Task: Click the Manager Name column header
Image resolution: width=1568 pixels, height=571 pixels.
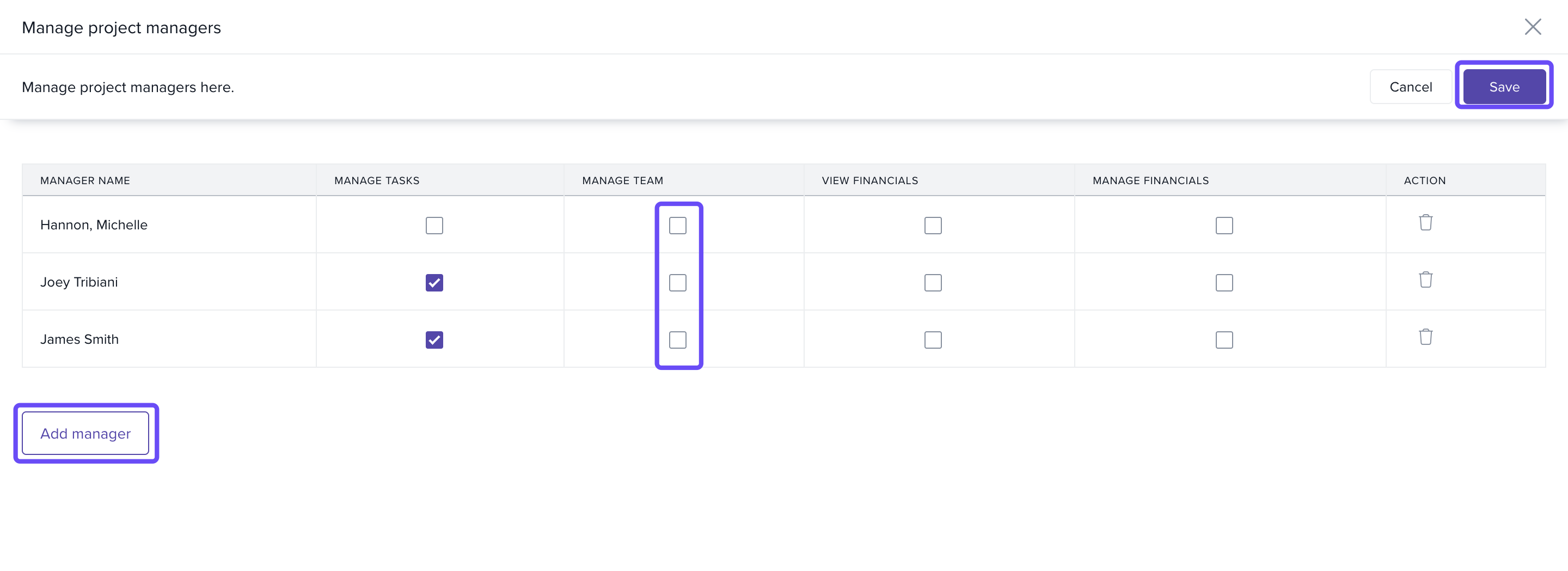Action: pyautogui.click(x=85, y=180)
